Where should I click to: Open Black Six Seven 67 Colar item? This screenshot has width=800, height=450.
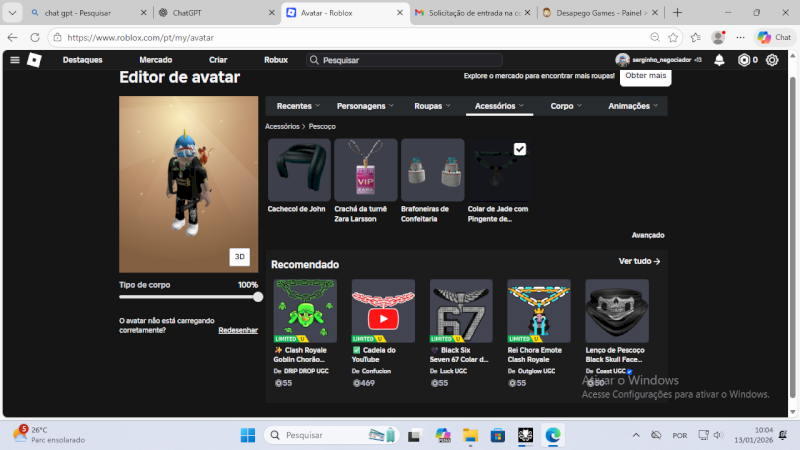(461, 311)
